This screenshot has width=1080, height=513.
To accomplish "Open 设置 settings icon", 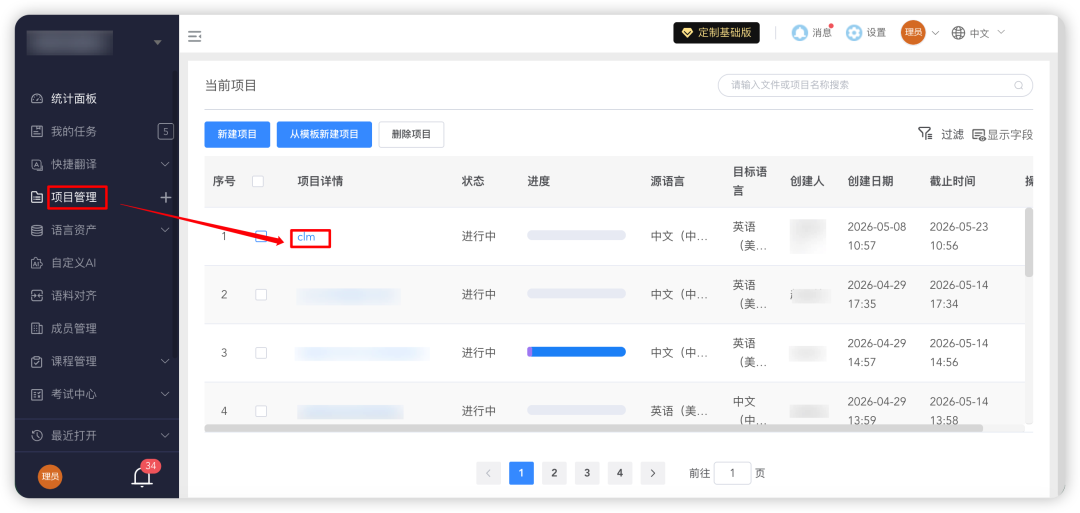I will (x=854, y=32).
